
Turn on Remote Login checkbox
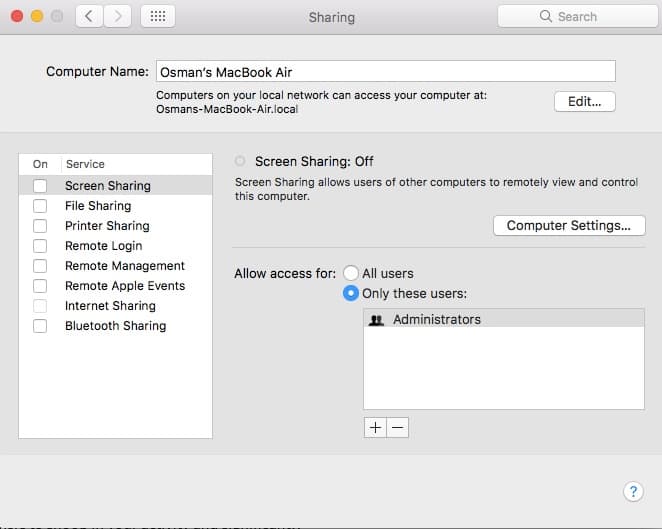click(40, 246)
